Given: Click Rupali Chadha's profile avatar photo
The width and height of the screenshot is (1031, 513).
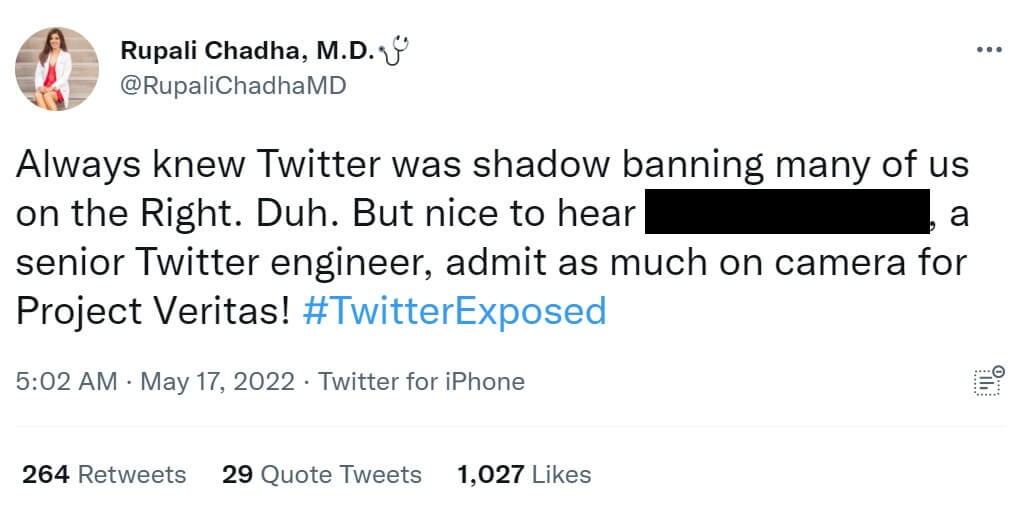Looking at the screenshot, I should pos(57,68).
